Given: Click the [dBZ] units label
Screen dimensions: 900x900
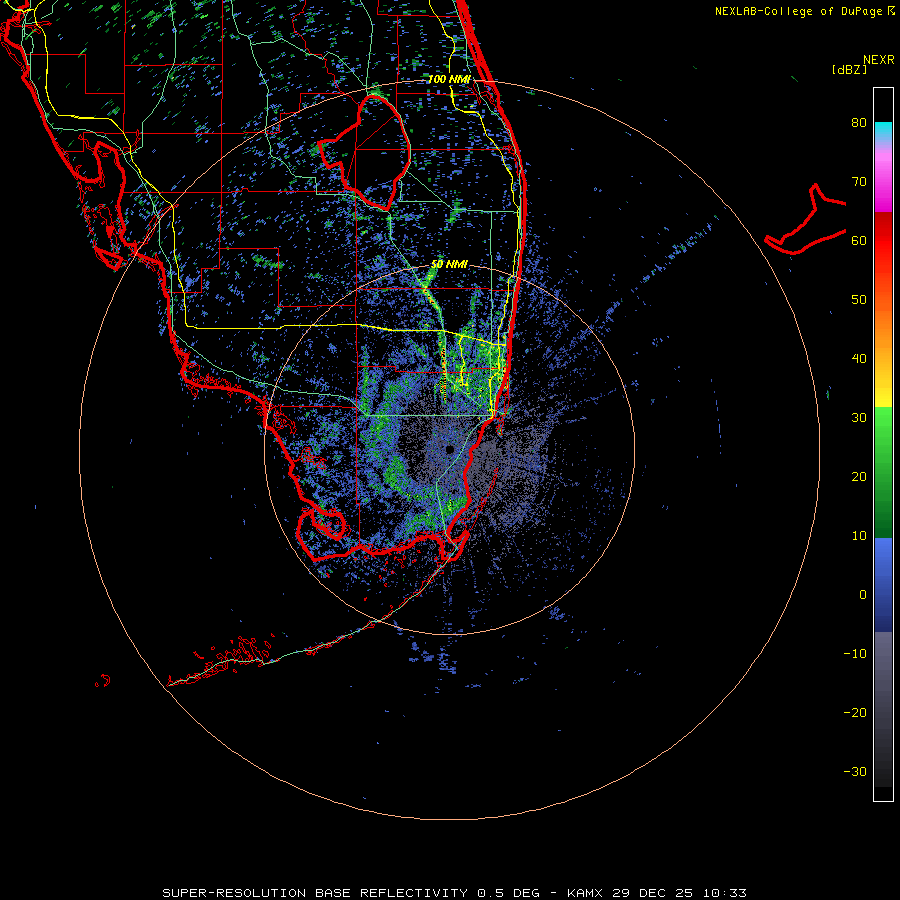Looking at the screenshot, I should point(849,69).
